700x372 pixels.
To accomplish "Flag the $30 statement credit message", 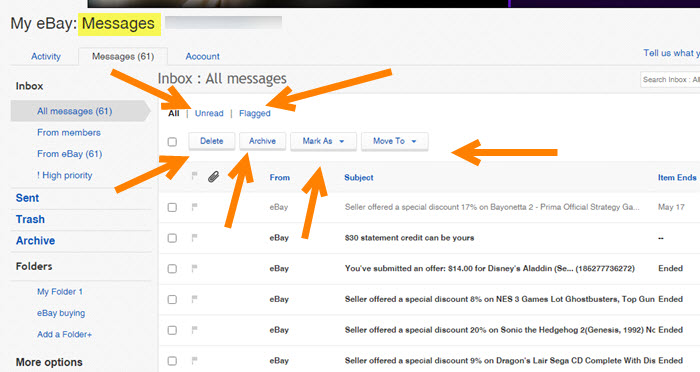I will pos(194,238).
